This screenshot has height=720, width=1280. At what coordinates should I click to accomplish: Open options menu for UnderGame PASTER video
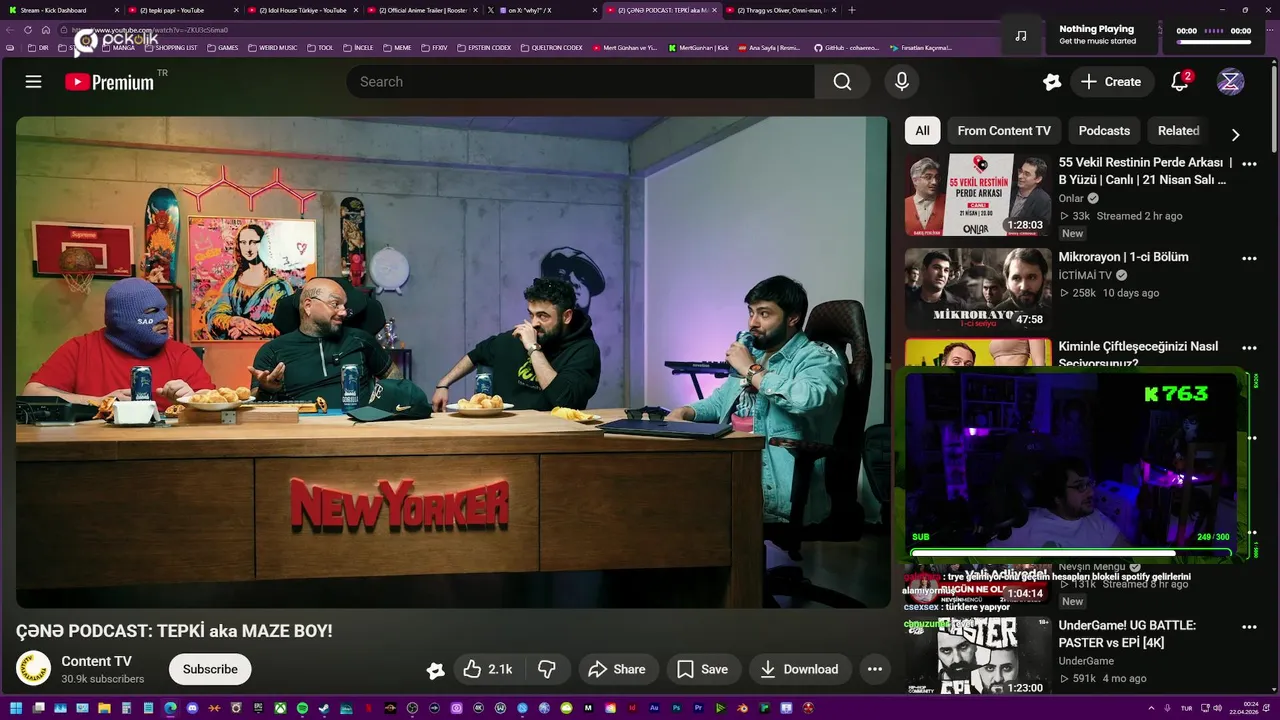[x=1249, y=627]
